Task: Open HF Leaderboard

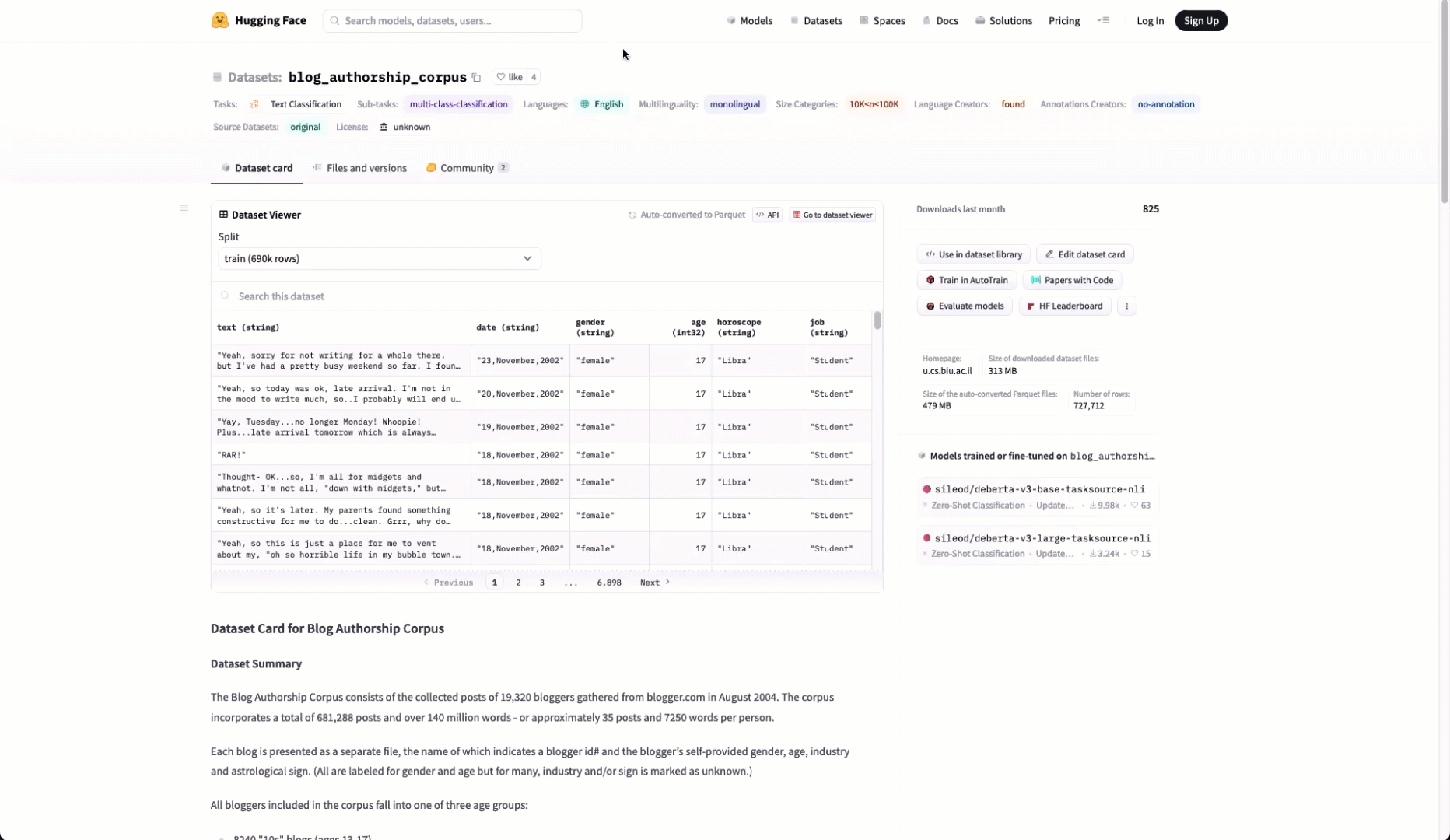Action: click(1065, 306)
